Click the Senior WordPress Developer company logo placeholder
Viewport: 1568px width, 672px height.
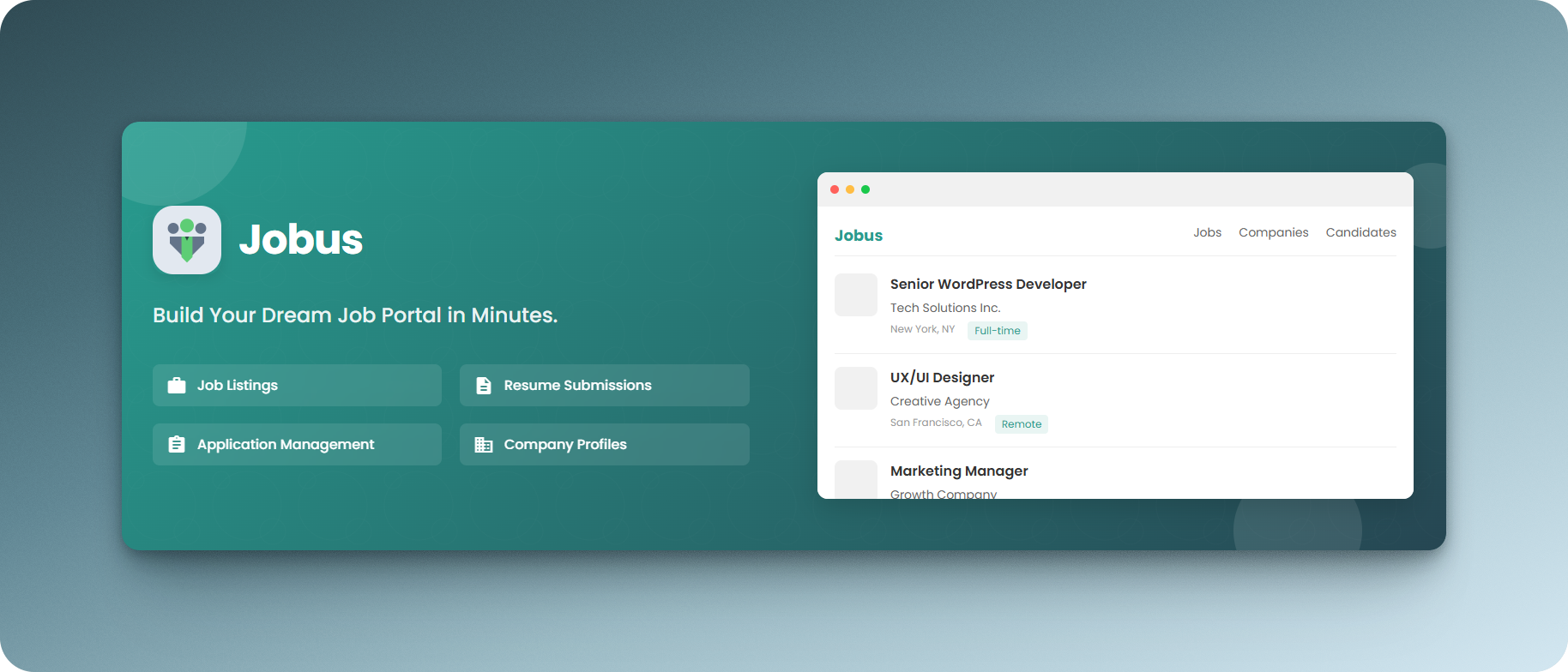(856, 295)
